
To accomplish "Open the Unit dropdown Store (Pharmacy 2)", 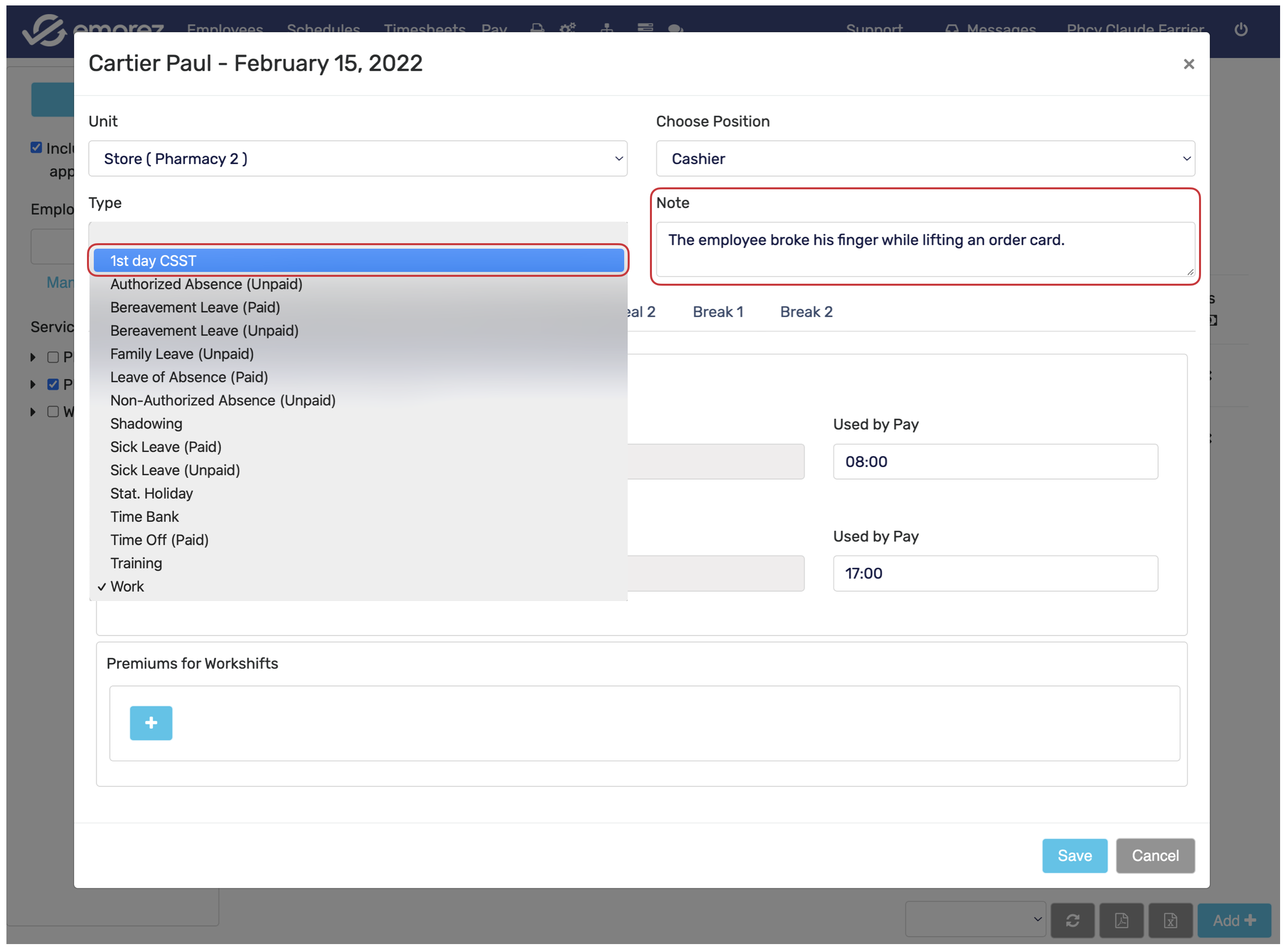I will click(357, 158).
